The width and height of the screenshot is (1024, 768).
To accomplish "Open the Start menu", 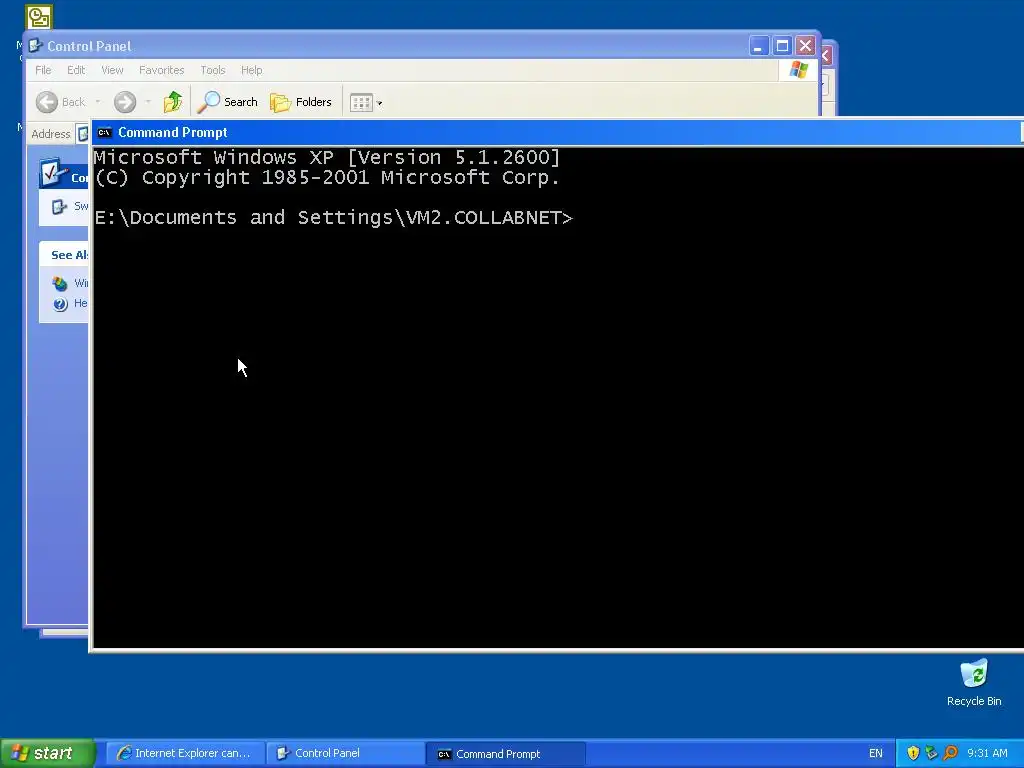I will 47,753.
